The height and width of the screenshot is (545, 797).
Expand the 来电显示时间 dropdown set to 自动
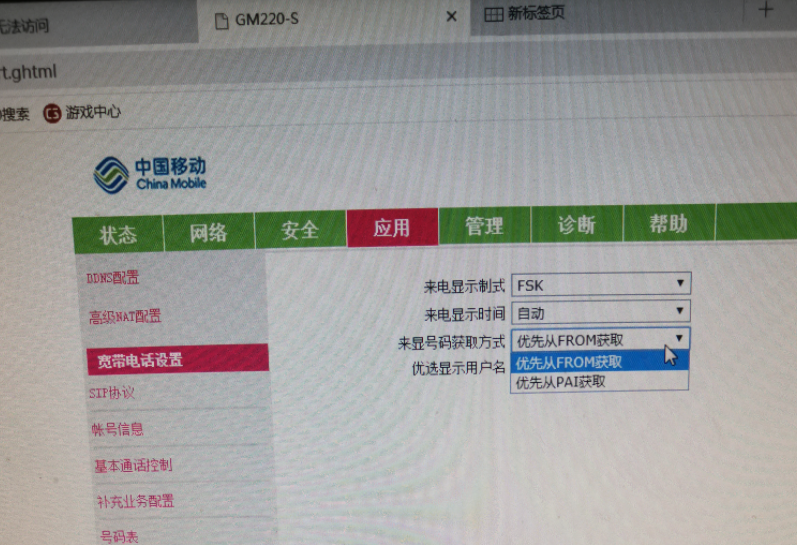tap(600, 313)
